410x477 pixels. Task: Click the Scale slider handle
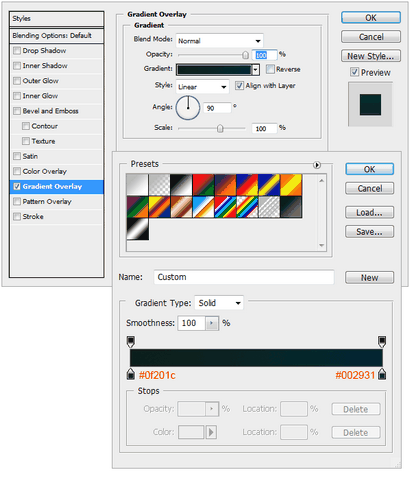(220, 128)
